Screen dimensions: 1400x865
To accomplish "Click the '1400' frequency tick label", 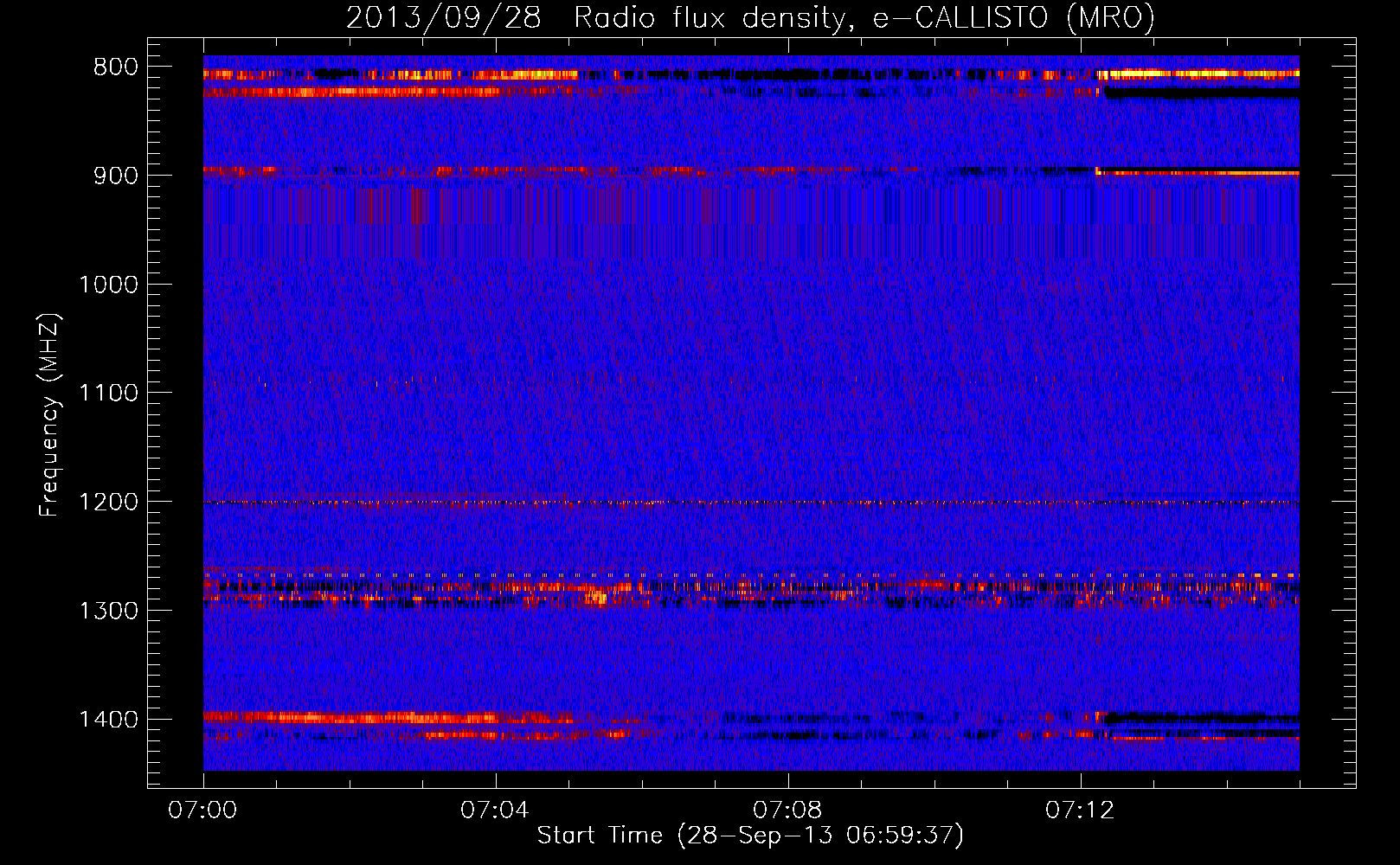I will pos(109,720).
